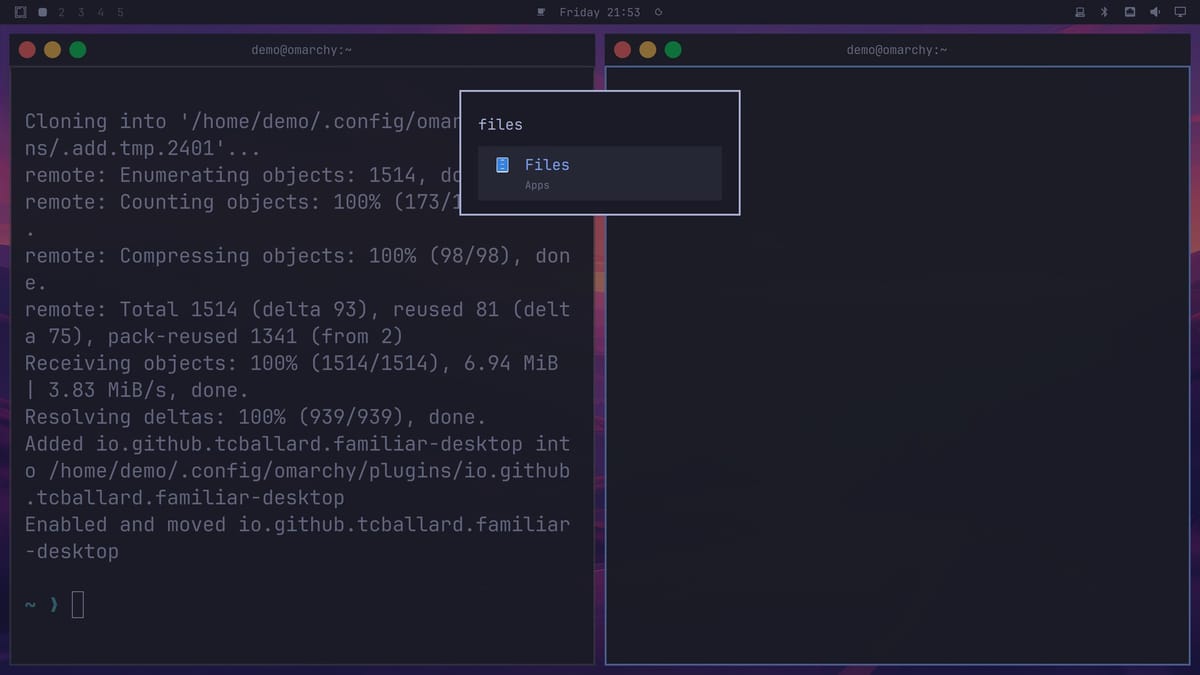Launch the Files app from launcher results
The image size is (1200, 675).
(x=600, y=173)
